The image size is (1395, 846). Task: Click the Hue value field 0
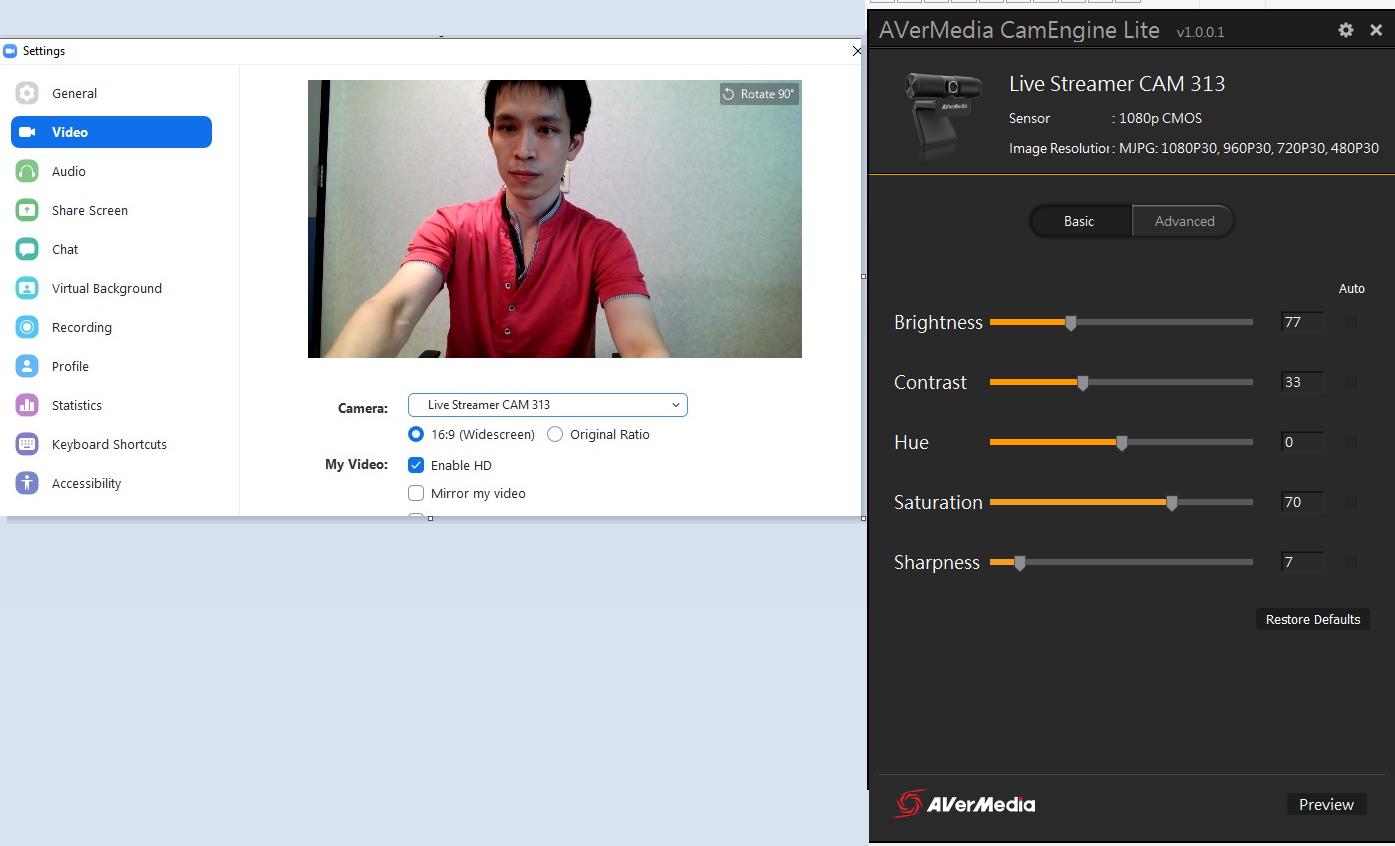click(1302, 442)
